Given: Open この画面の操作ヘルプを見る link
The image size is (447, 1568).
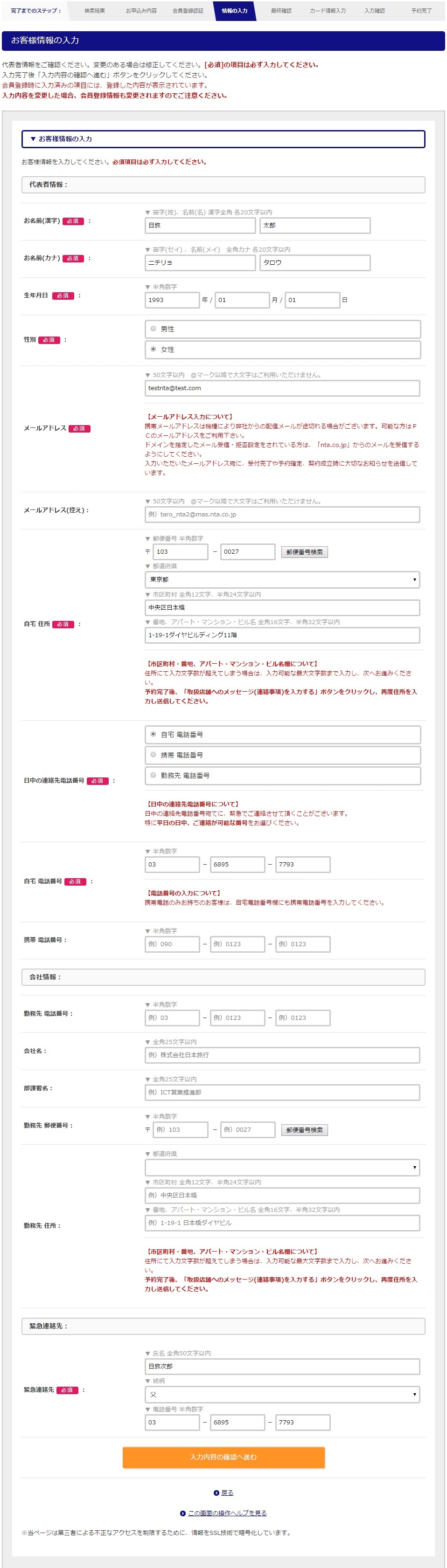Looking at the screenshot, I should click(x=227, y=1513).
